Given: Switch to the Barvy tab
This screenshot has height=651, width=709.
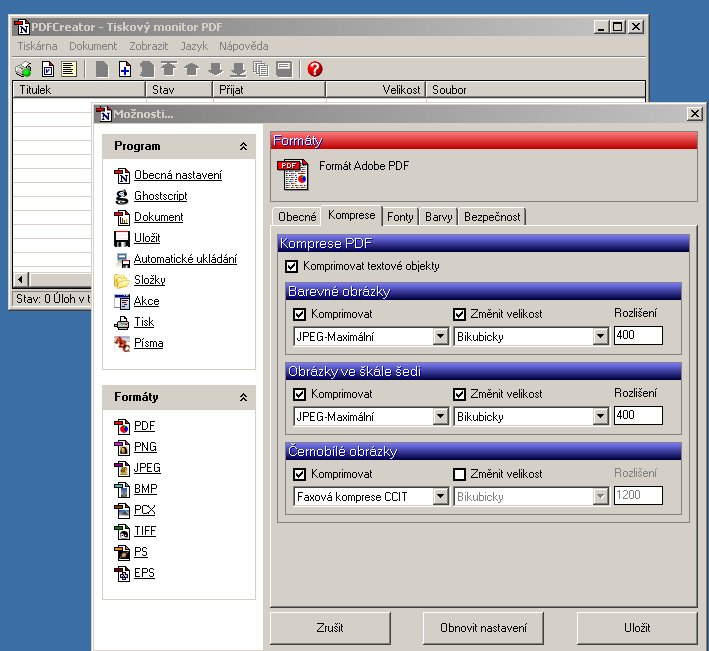Looking at the screenshot, I should click(x=439, y=217).
